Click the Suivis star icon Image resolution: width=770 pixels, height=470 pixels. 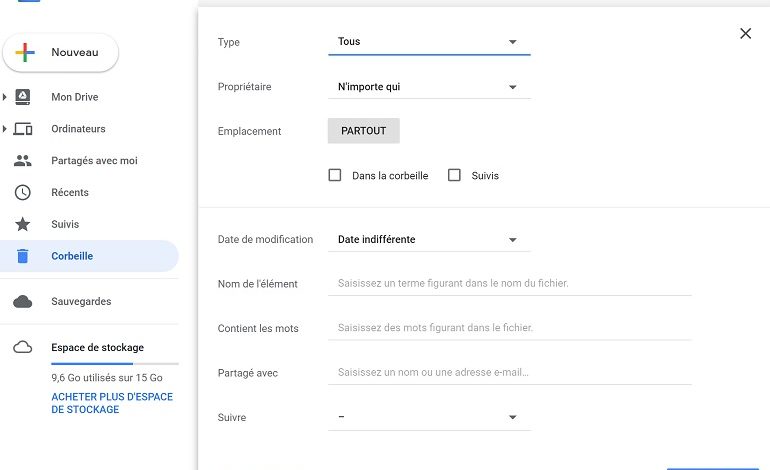click(23, 225)
